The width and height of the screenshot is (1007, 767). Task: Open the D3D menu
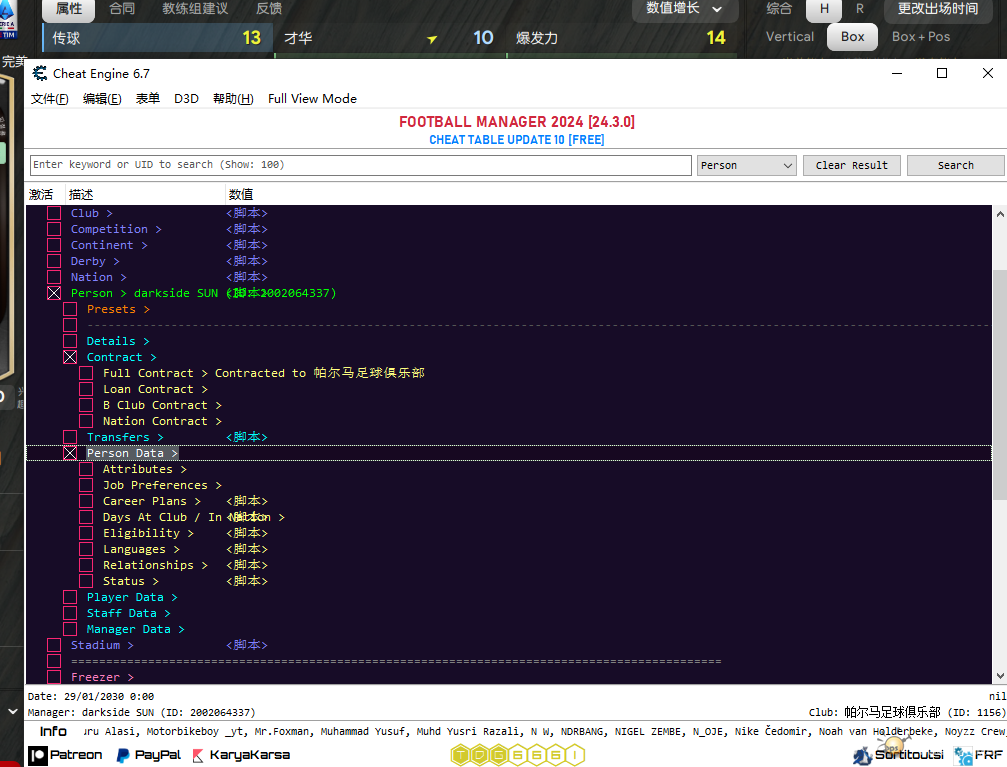tap(186, 99)
